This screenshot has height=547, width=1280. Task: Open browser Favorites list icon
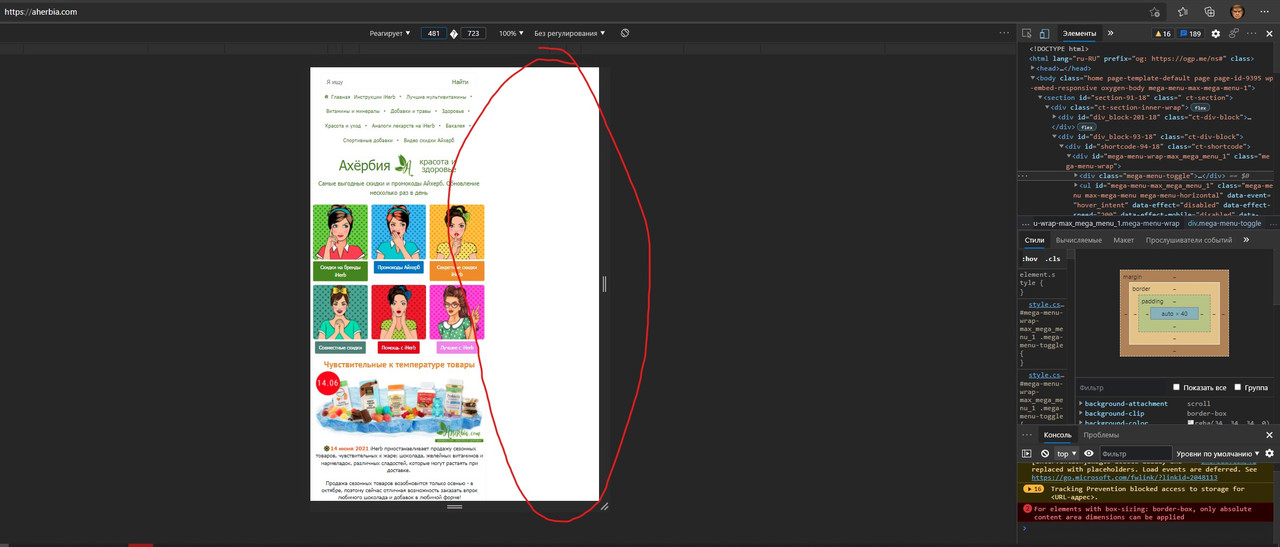pos(1182,12)
